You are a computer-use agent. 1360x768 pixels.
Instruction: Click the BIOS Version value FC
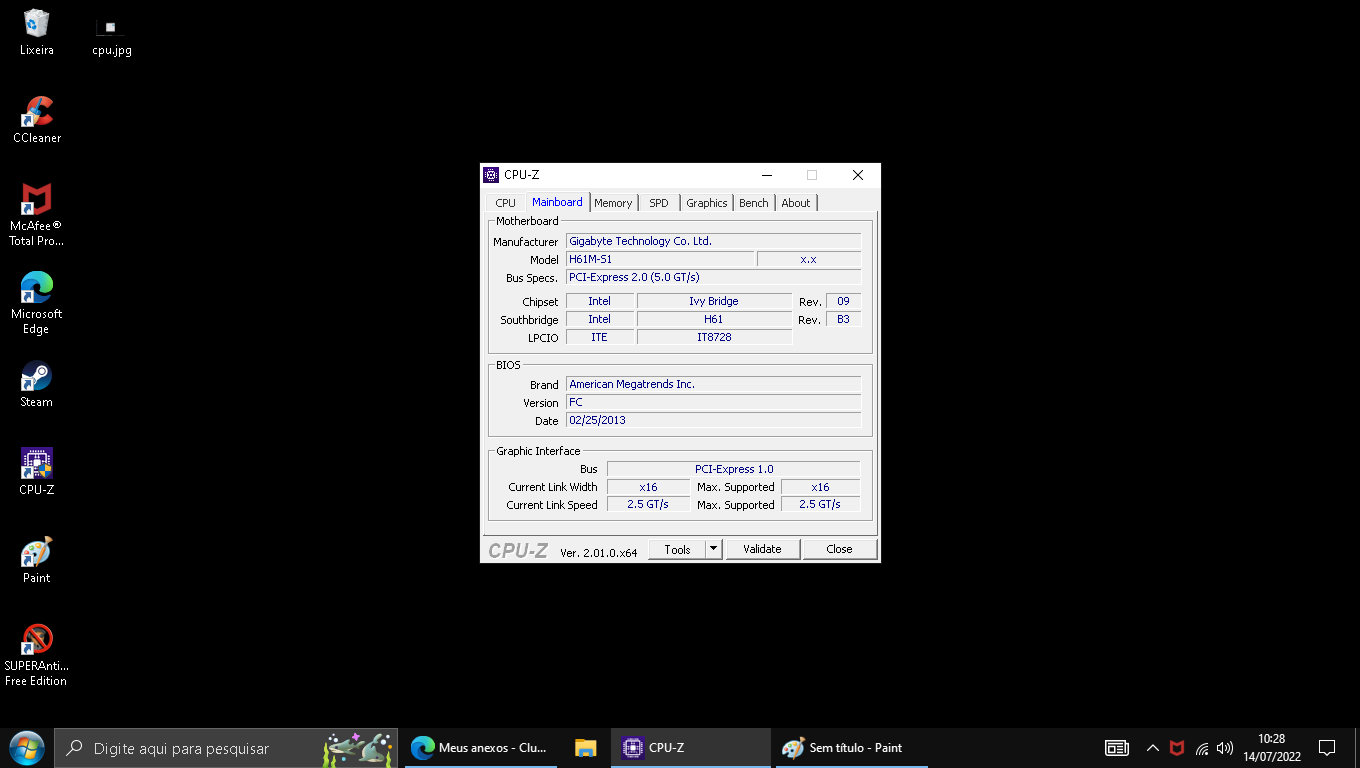pos(713,402)
